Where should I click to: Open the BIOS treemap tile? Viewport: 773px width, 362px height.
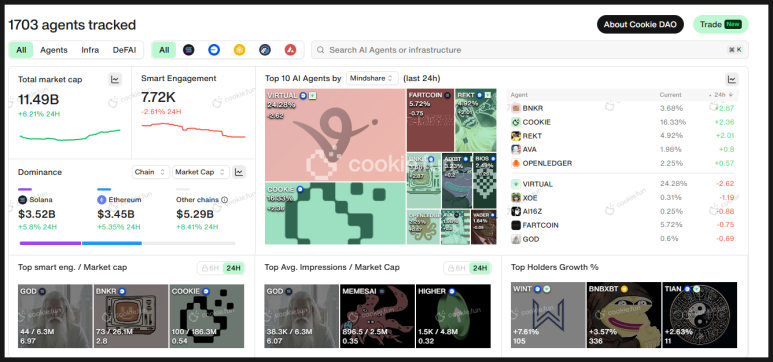pos(485,181)
